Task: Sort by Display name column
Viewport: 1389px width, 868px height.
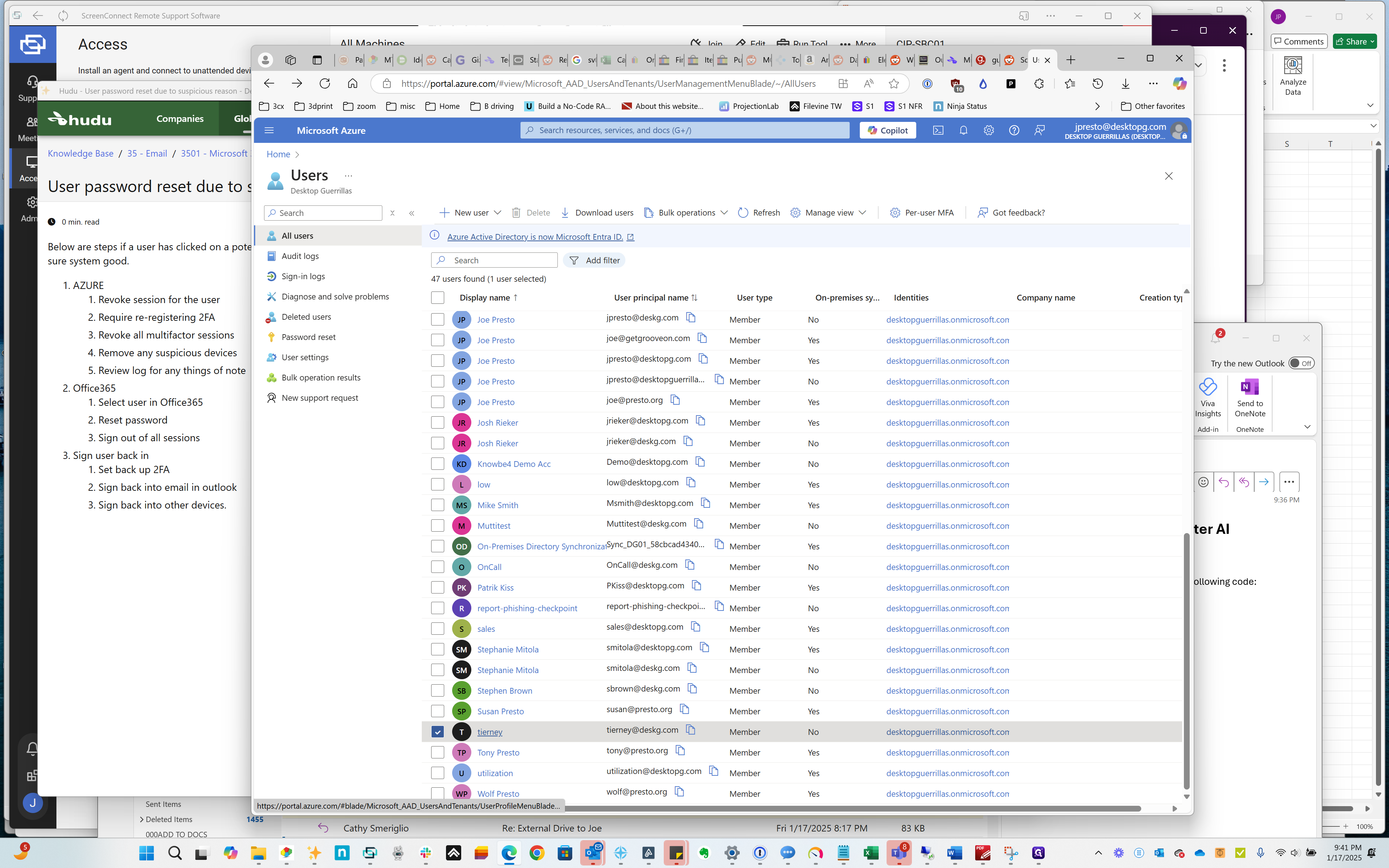Action: [x=489, y=297]
